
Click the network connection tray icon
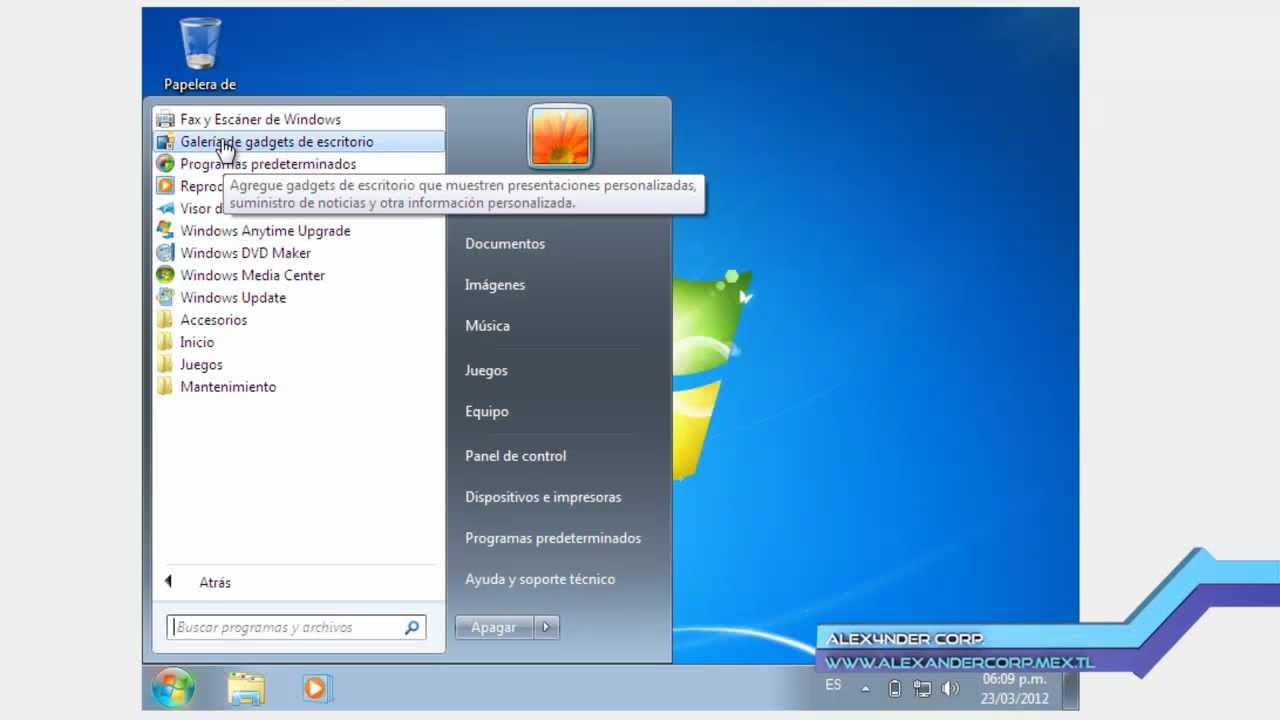(x=922, y=688)
